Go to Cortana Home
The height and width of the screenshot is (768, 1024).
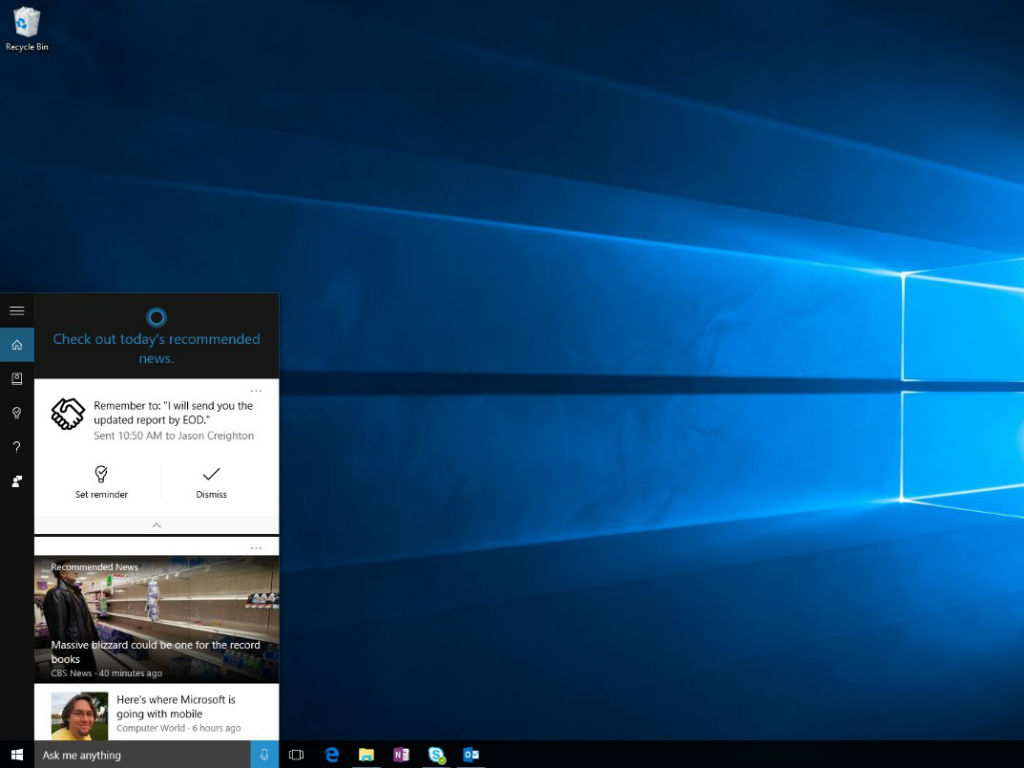[x=17, y=345]
